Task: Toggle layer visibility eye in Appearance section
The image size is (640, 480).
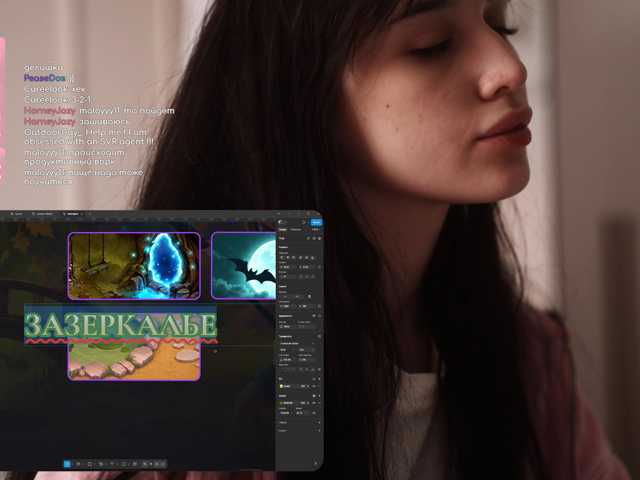Action: 314,316
